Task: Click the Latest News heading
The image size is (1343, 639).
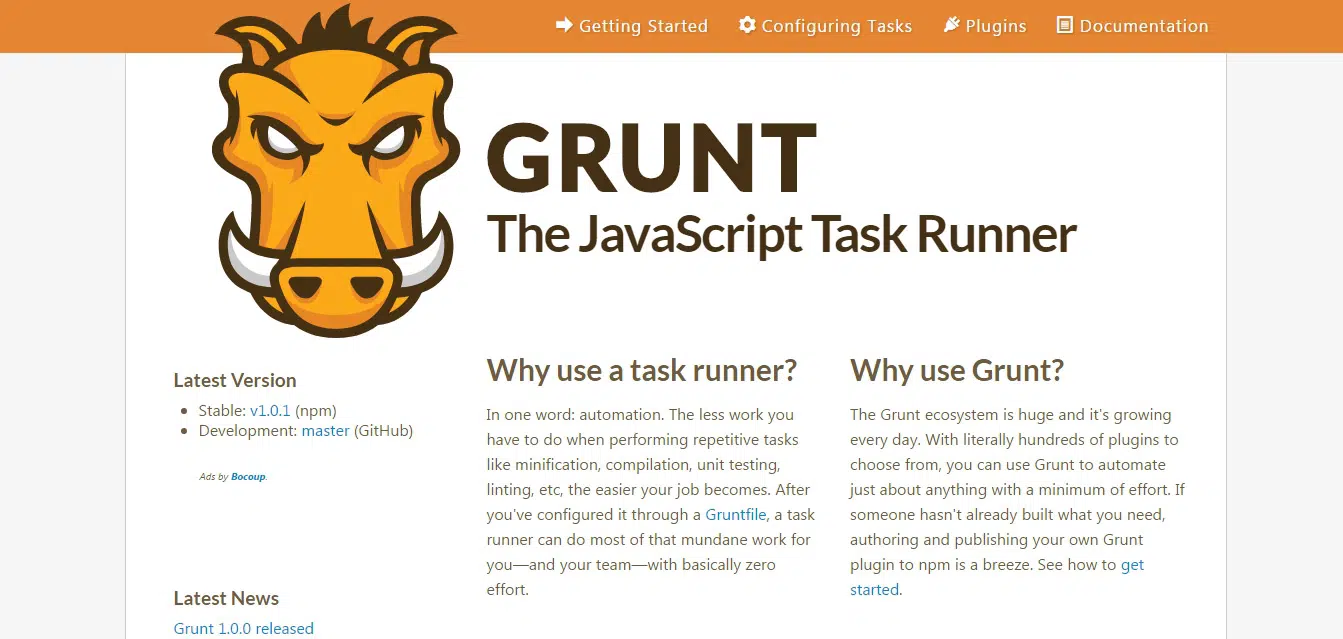Action: 226,598
